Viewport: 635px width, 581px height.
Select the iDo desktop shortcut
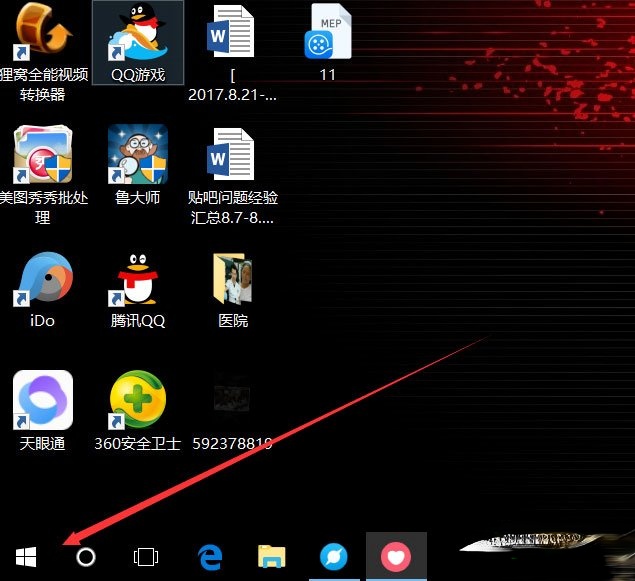42,278
